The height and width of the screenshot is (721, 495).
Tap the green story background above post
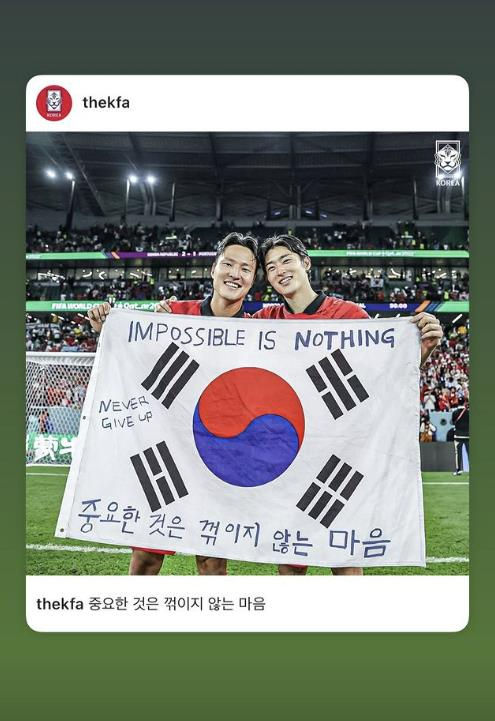[x=247, y=37]
